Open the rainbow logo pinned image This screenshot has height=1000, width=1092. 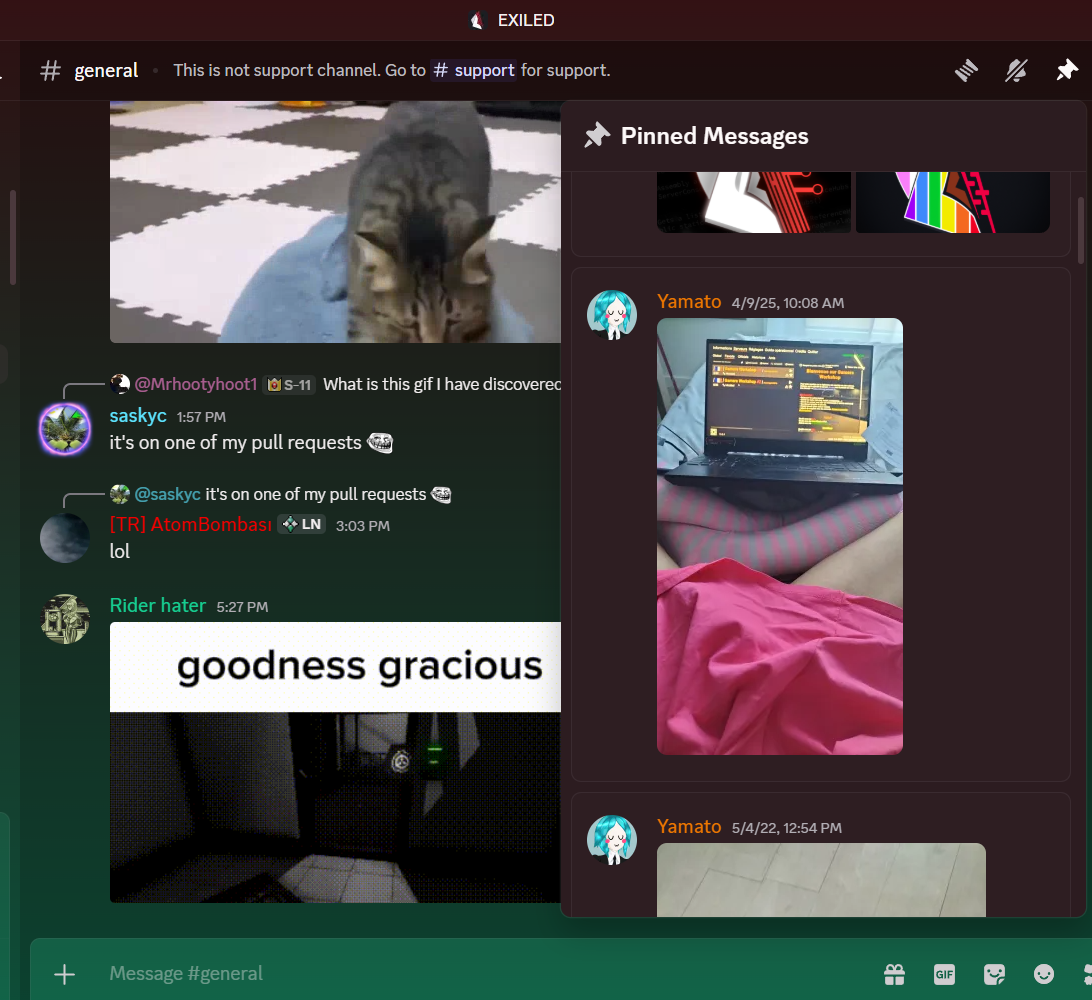pyautogui.click(x=953, y=203)
